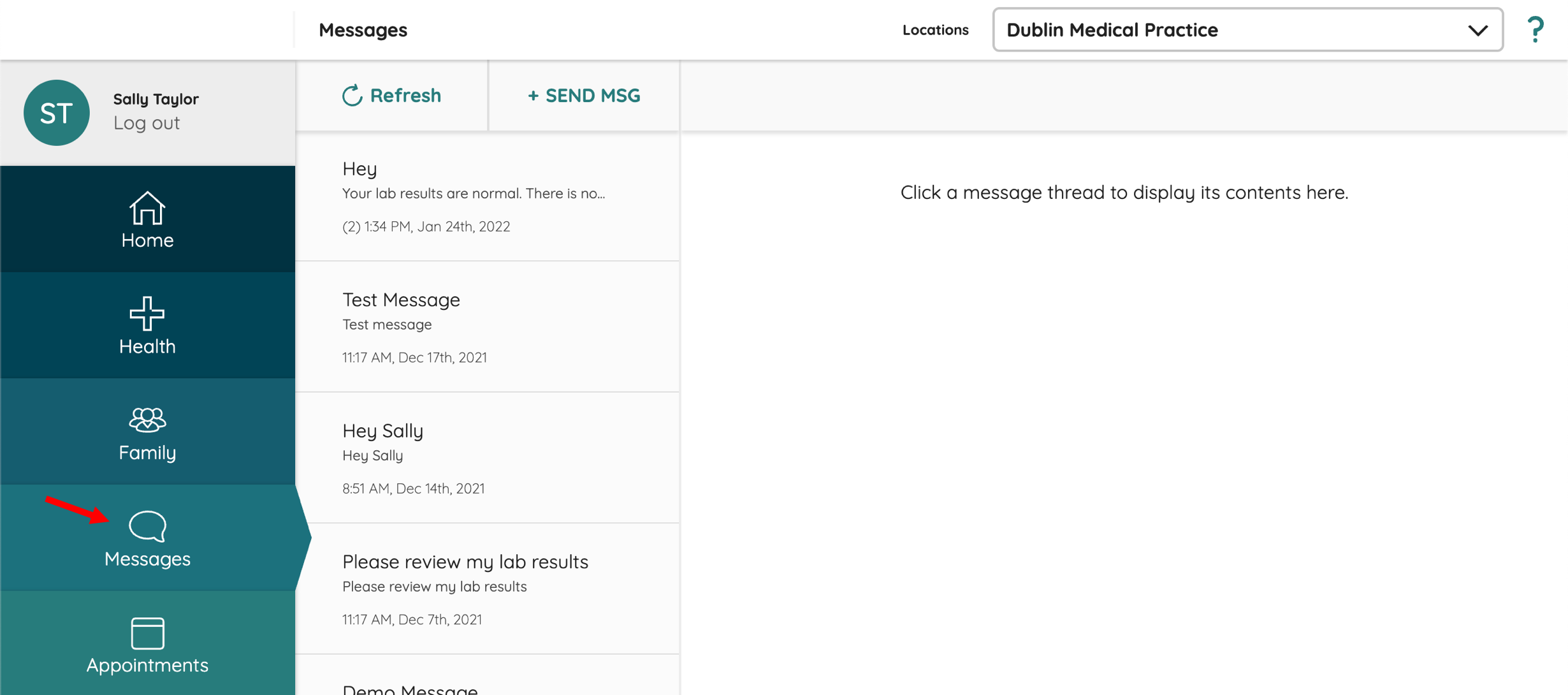The width and height of the screenshot is (1568, 695).
Task: Expand the Locations dropdown chevron
Action: pyautogui.click(x=1477, y=30)
